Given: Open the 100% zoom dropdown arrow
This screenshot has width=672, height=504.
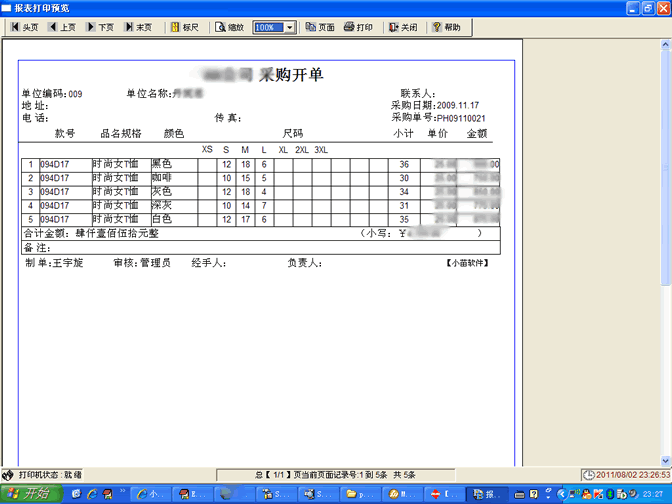Looking at the screenshot, I should (290, 28).
